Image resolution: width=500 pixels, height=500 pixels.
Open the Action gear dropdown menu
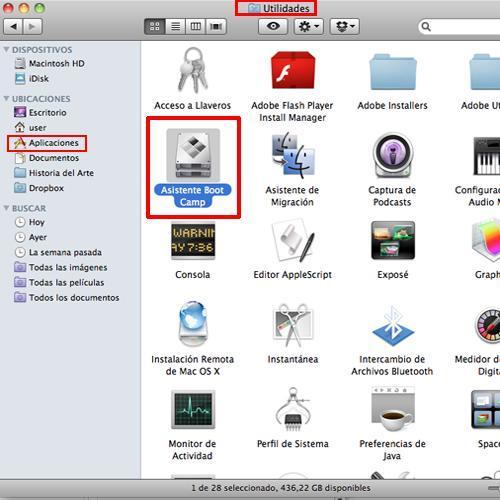pos(309,26)
